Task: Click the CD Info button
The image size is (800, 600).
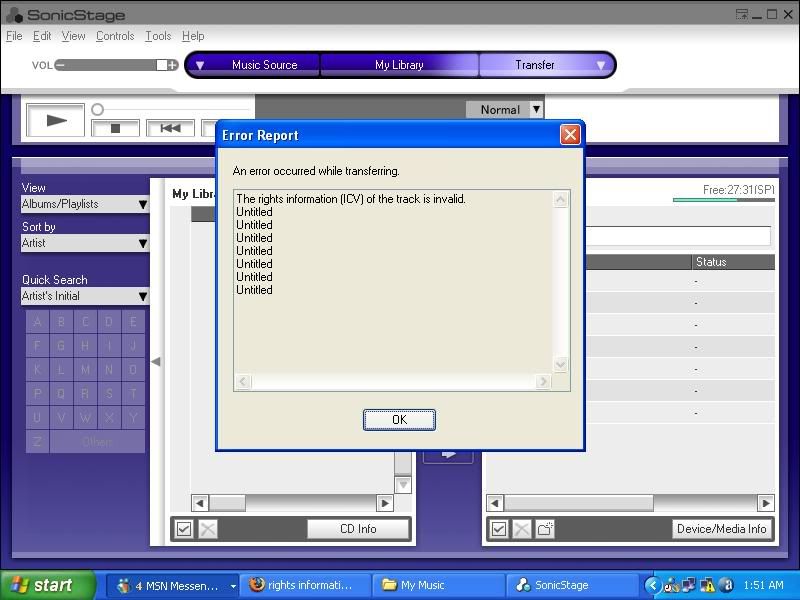Action: pyautogui.click(x=358, y=529)
